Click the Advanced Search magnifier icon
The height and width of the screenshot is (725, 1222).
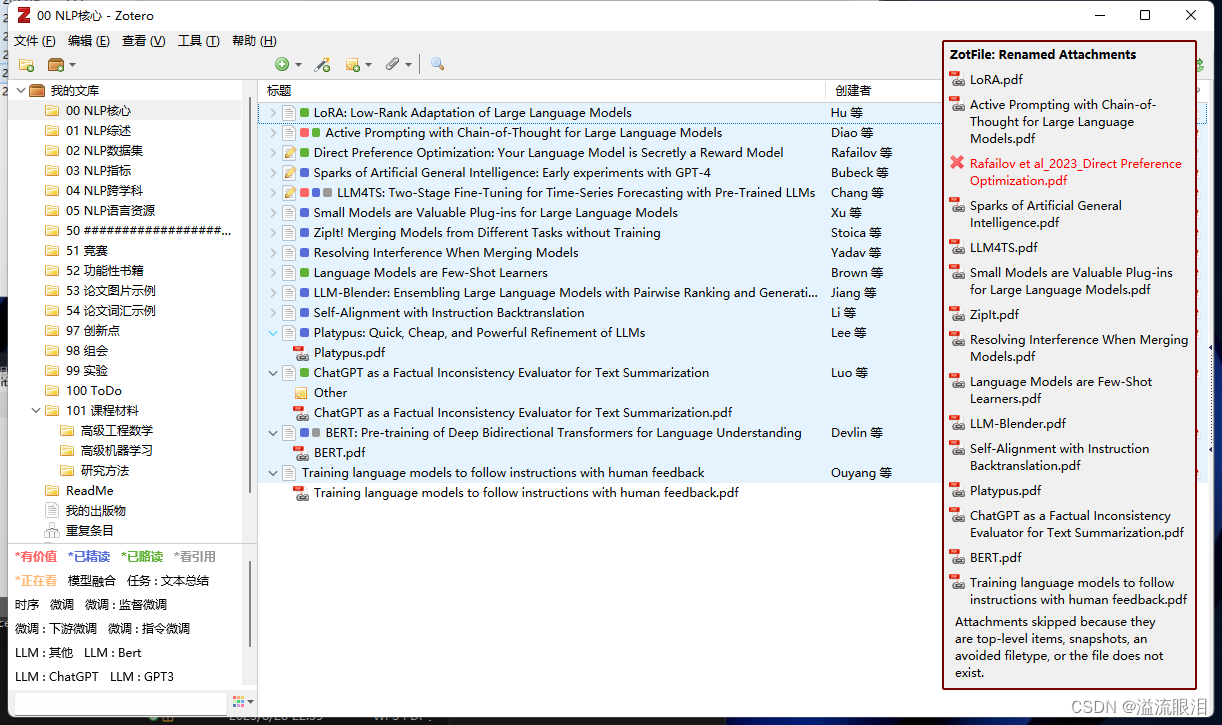(437, 65)
